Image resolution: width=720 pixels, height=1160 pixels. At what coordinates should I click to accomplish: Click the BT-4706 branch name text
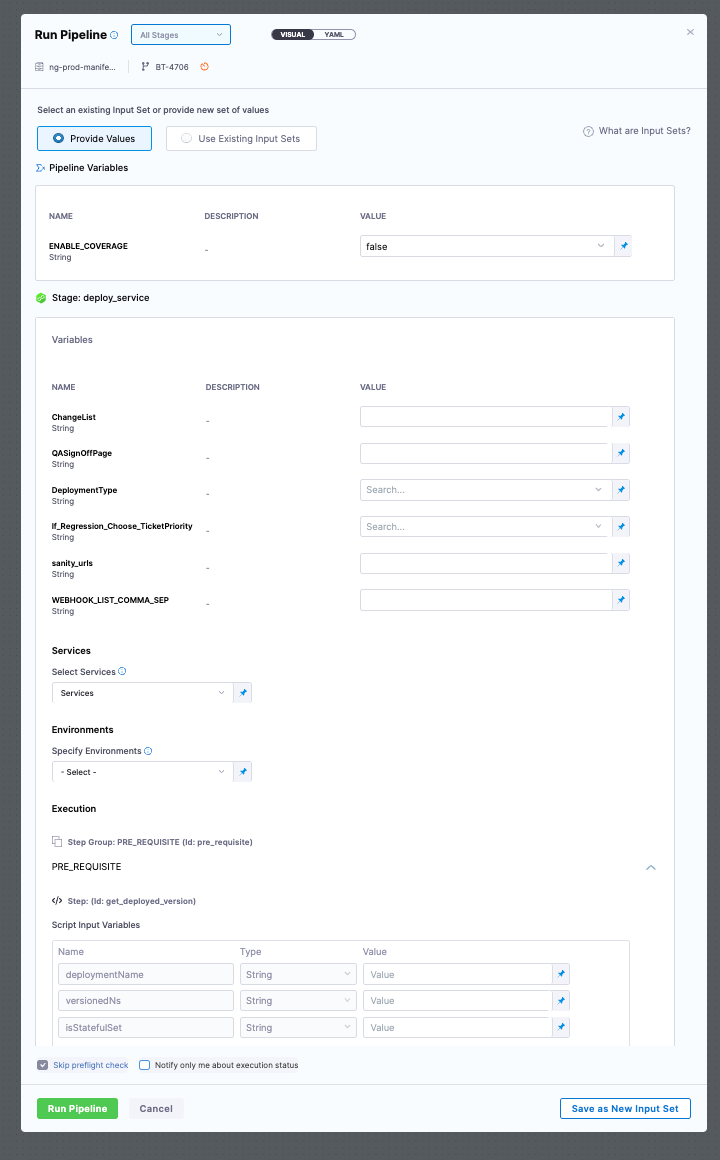click(172, 67)
